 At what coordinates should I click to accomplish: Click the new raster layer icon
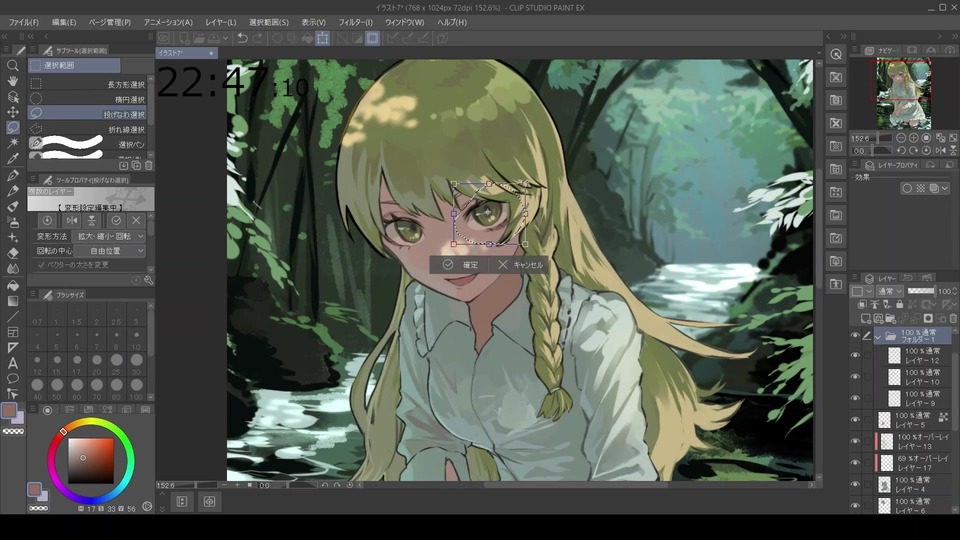click(x=866, y=318)
